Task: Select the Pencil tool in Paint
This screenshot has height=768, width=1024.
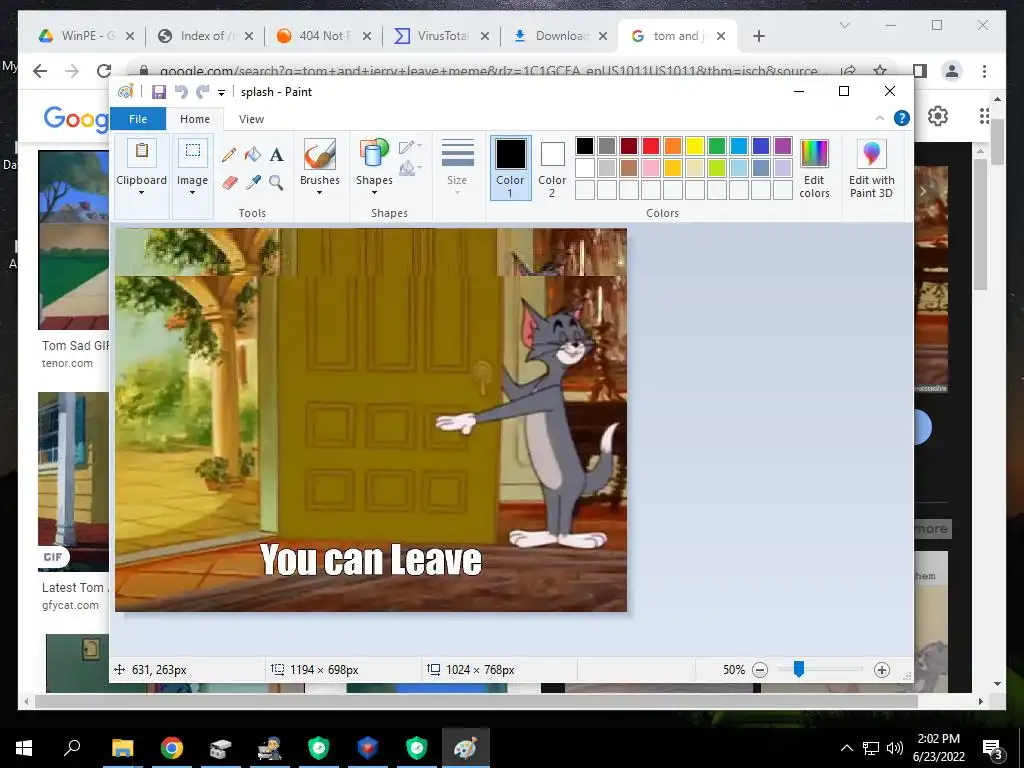Action: (229, 155)
